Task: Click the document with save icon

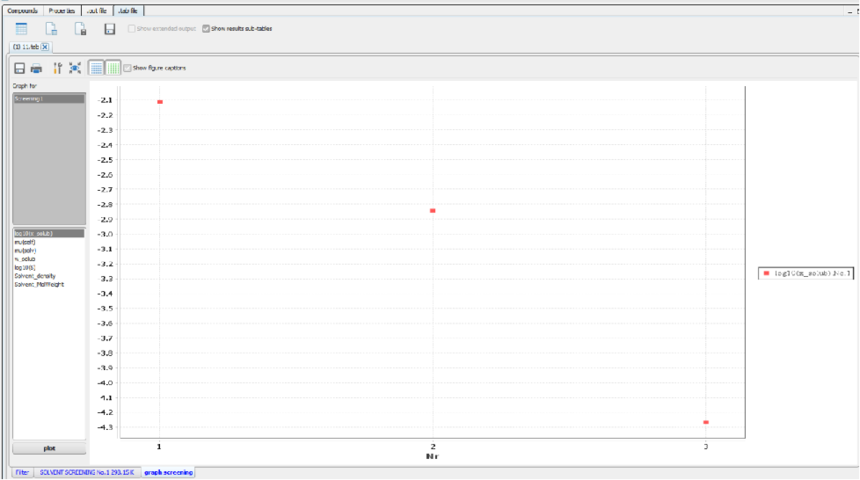Action: pos(80,29)
